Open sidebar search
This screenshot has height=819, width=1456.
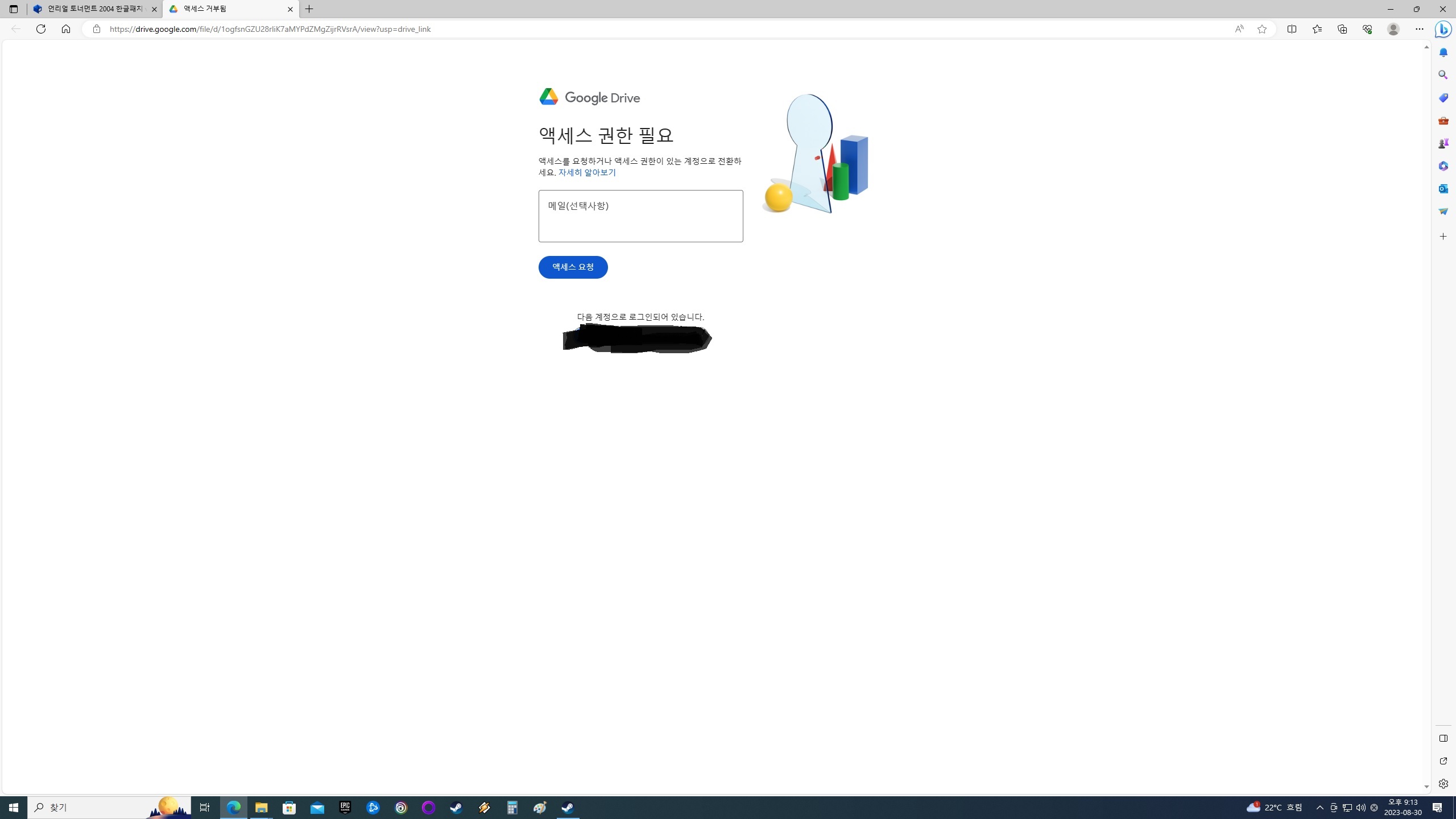point(1443,75)
